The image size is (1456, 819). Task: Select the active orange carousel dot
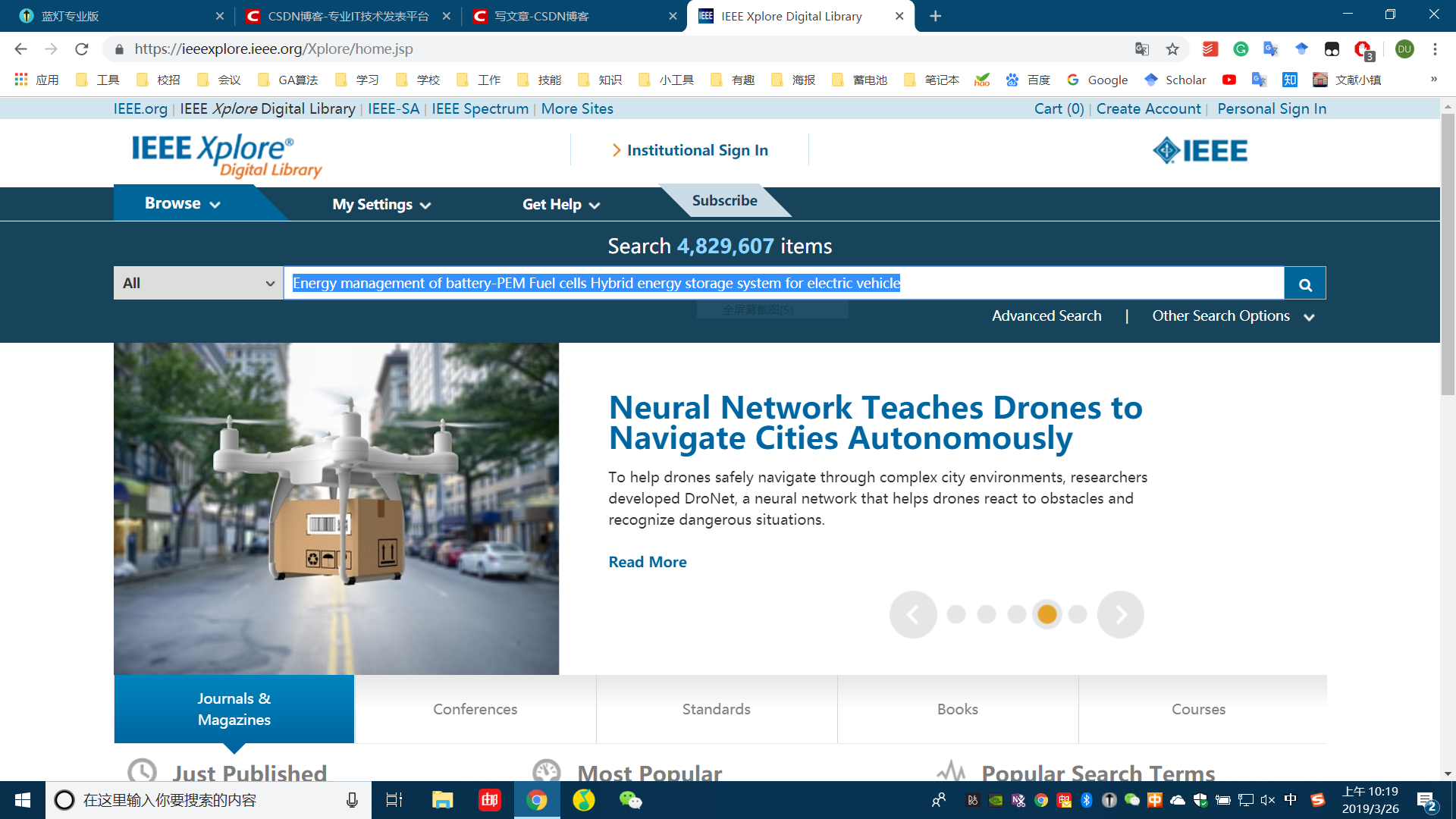[x=1047, y=614]
